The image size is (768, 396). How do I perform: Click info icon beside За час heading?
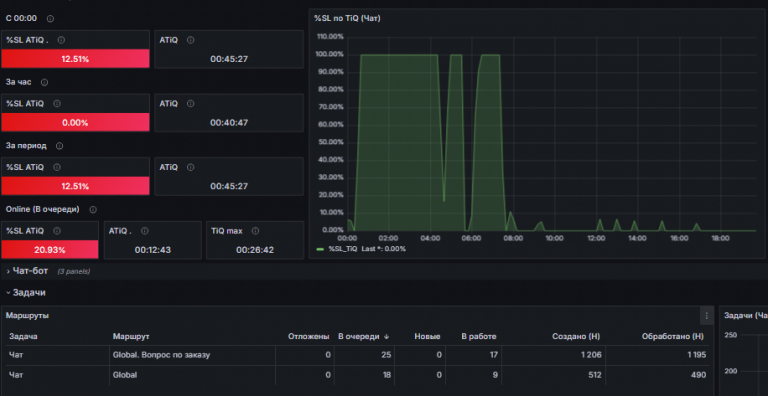tap(44, 82)
